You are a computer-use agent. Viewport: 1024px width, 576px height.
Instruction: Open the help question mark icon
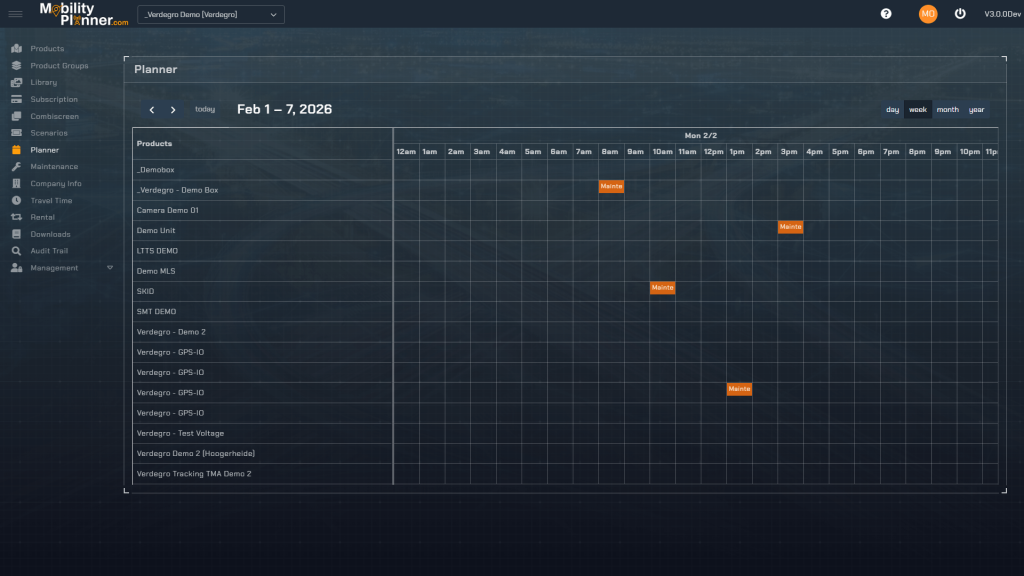pos(885,14)
